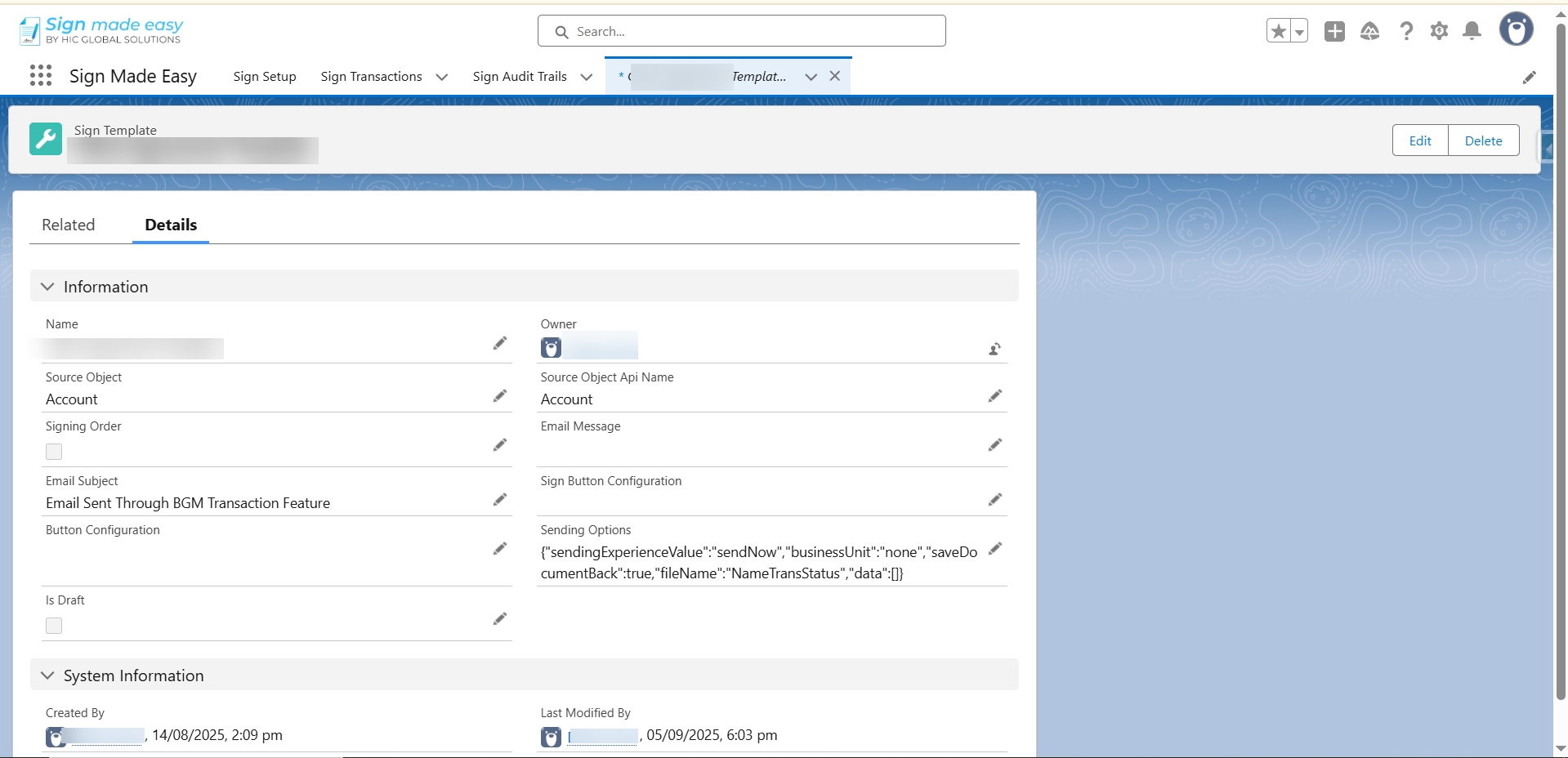The width and height of the screenshot is (1568, 758).
Task: Open the Last Modified By user link
Action: 603,737
